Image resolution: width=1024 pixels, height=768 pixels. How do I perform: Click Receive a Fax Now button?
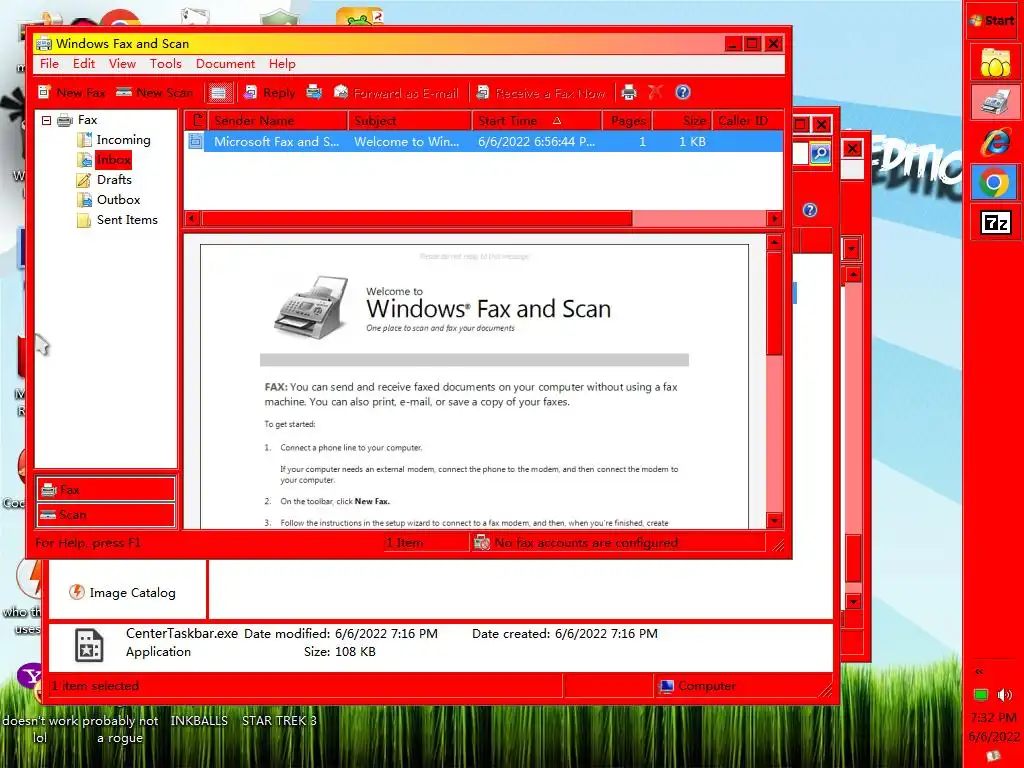pos(540,93)
